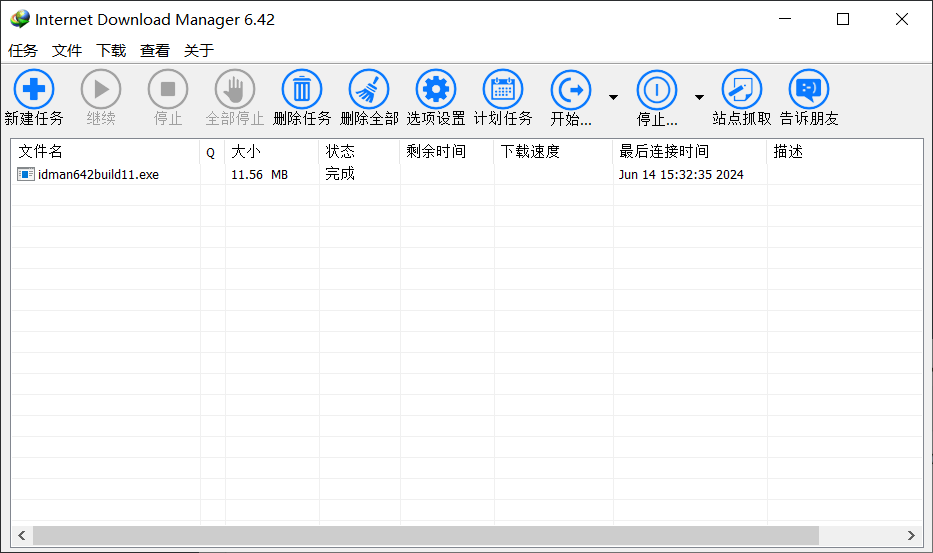Open 选项设置 gear icon
This screenshot has width=933, height=553.
pos(435,90)
